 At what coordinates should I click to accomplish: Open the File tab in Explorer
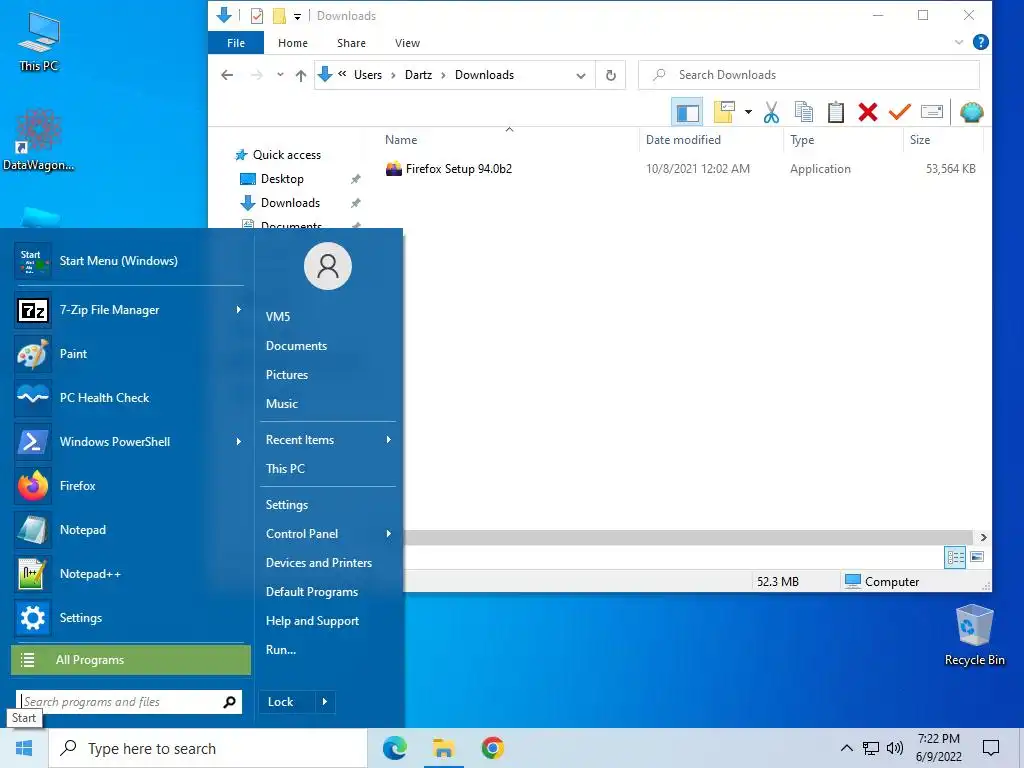click(x=236, y=43)
